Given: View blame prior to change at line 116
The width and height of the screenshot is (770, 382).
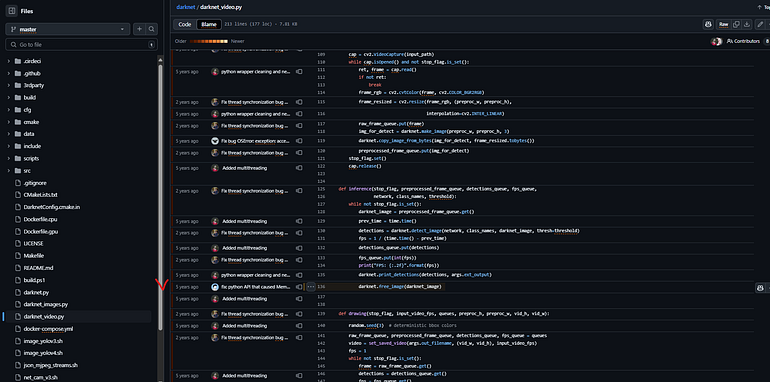Looking at the screenshot, I should pyautogui.click(x=299, y=114).
